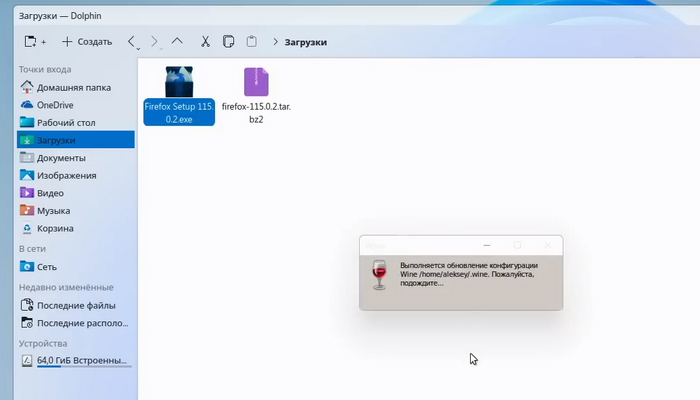Viewport: 700px width, 400px height.
Task: Open Изображения in the sidebar
Action: [75, 175]
